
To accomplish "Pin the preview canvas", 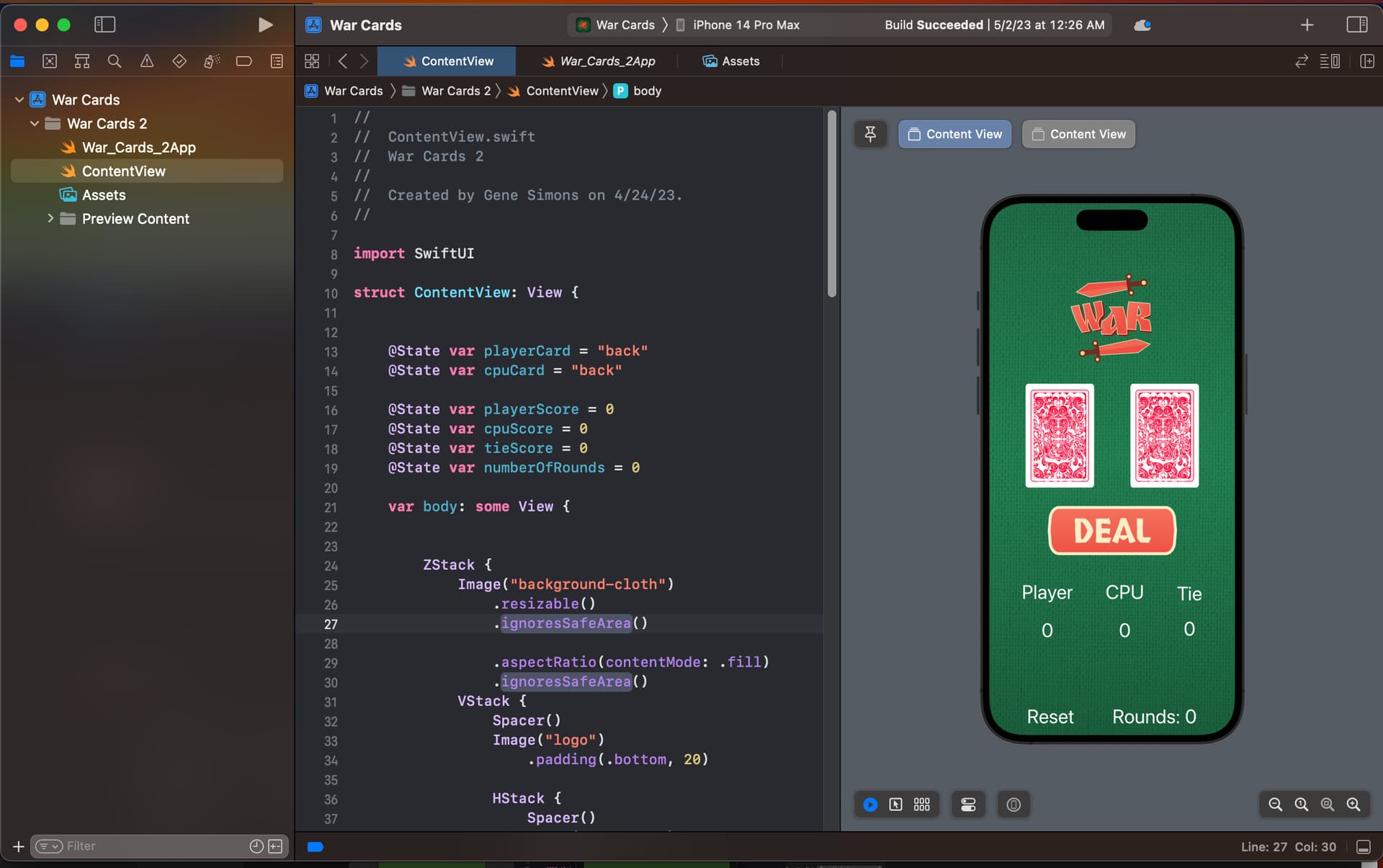I will 870,134.
